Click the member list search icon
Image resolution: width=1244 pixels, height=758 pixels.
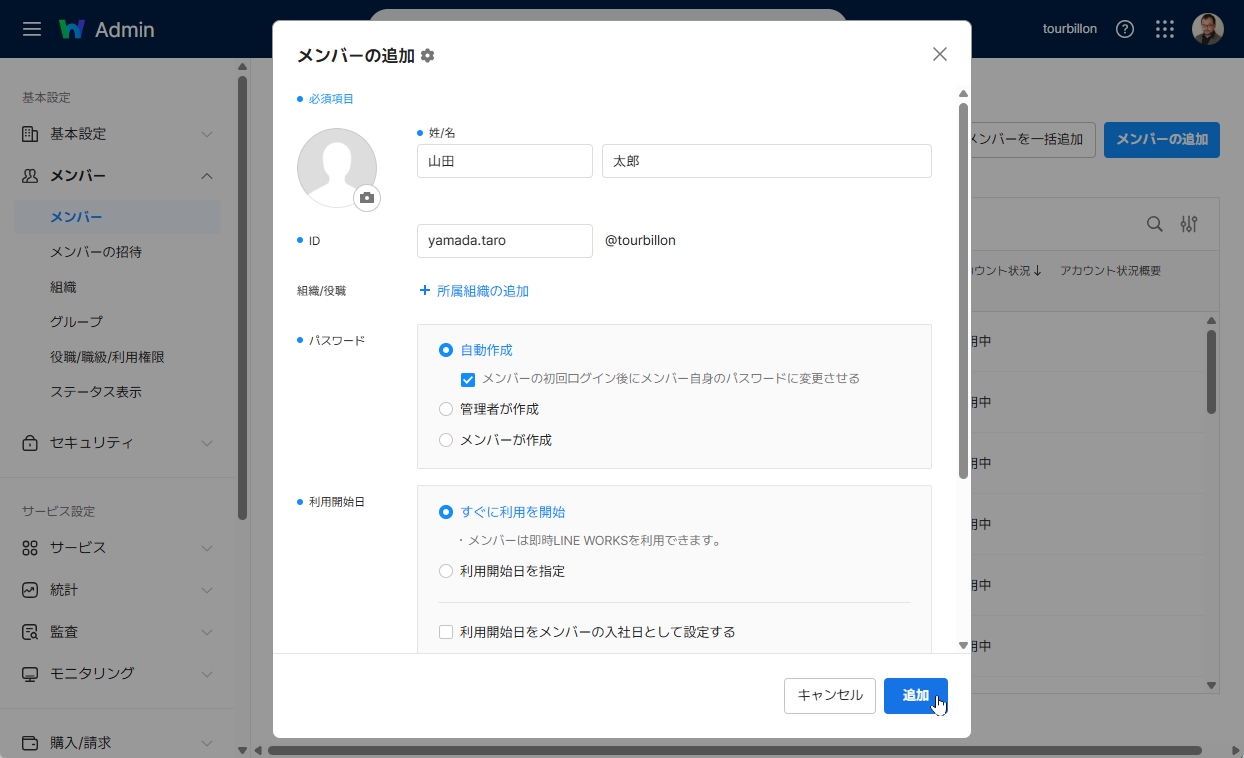[1154, 224]
